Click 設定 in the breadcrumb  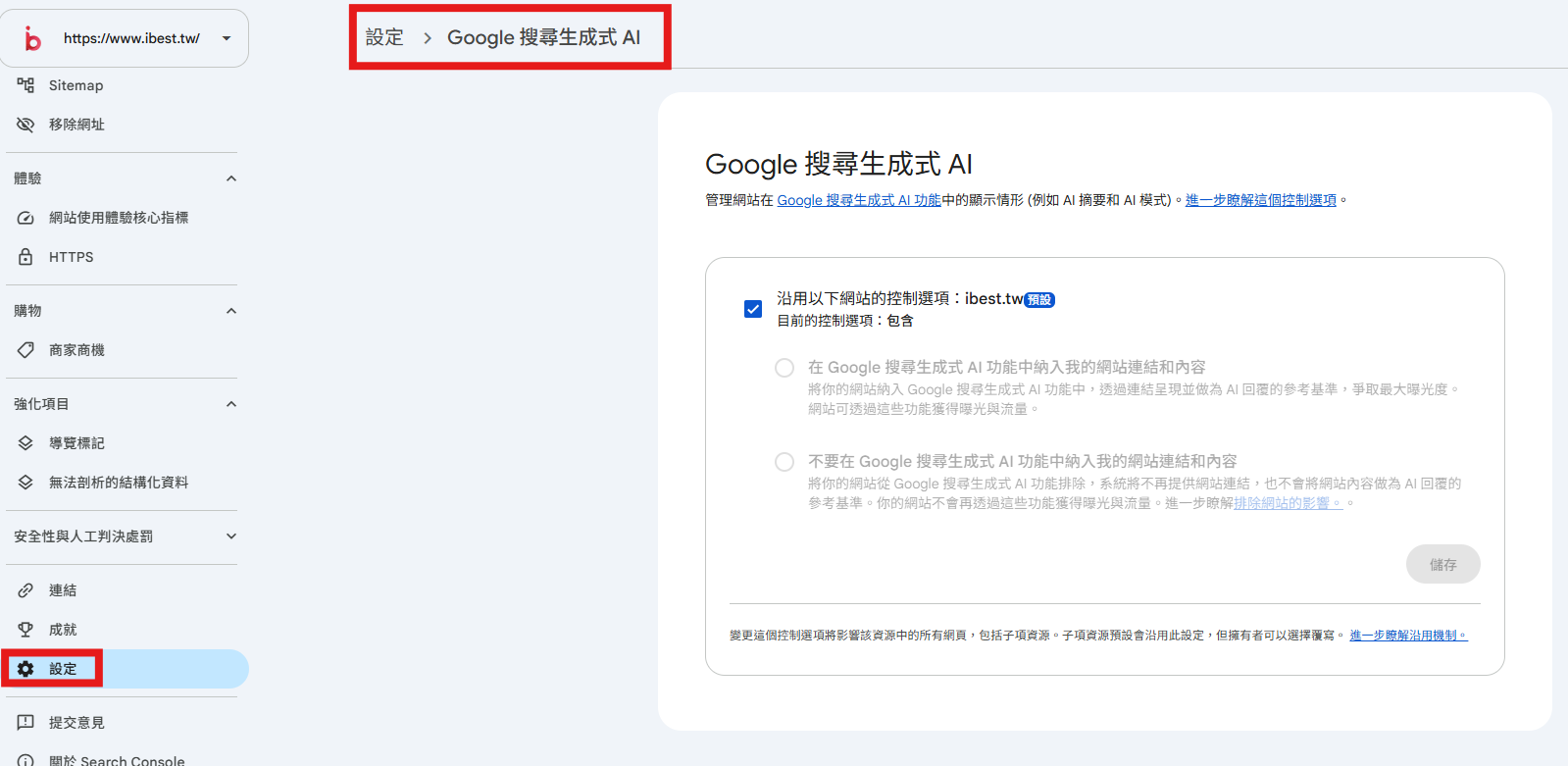[x=384, y=37]
